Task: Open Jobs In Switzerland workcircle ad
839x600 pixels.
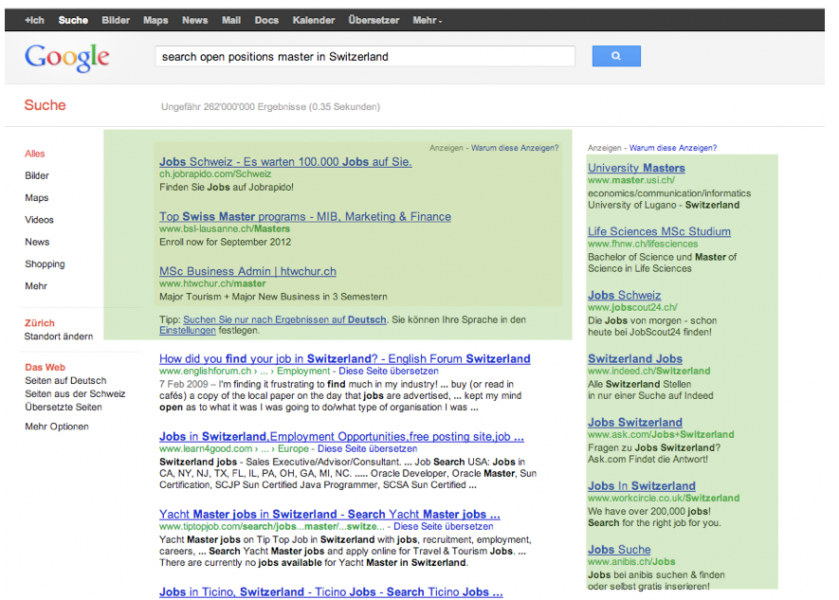Action: pos(642,486)
